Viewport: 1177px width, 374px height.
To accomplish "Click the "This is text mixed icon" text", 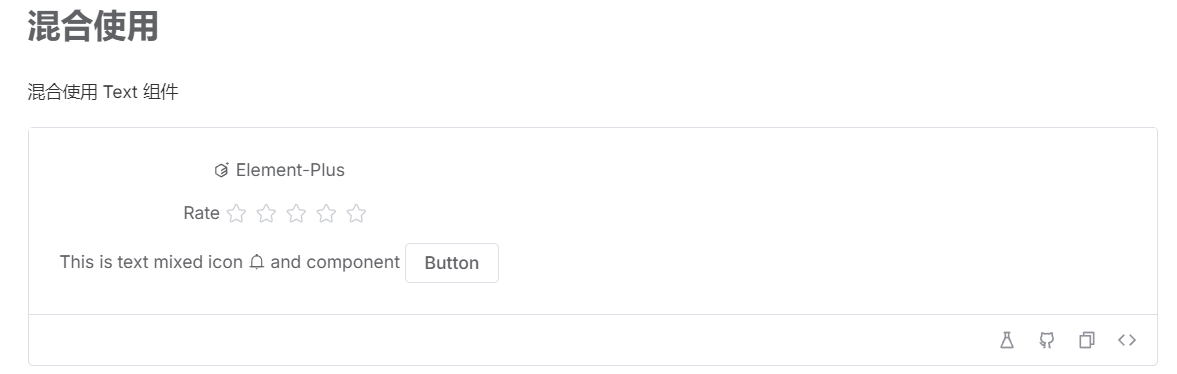I will [x=151, y=262].
